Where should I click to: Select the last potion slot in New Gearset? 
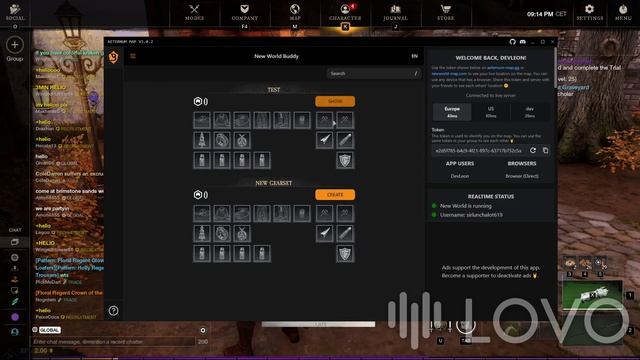click(x=262, y=253)
